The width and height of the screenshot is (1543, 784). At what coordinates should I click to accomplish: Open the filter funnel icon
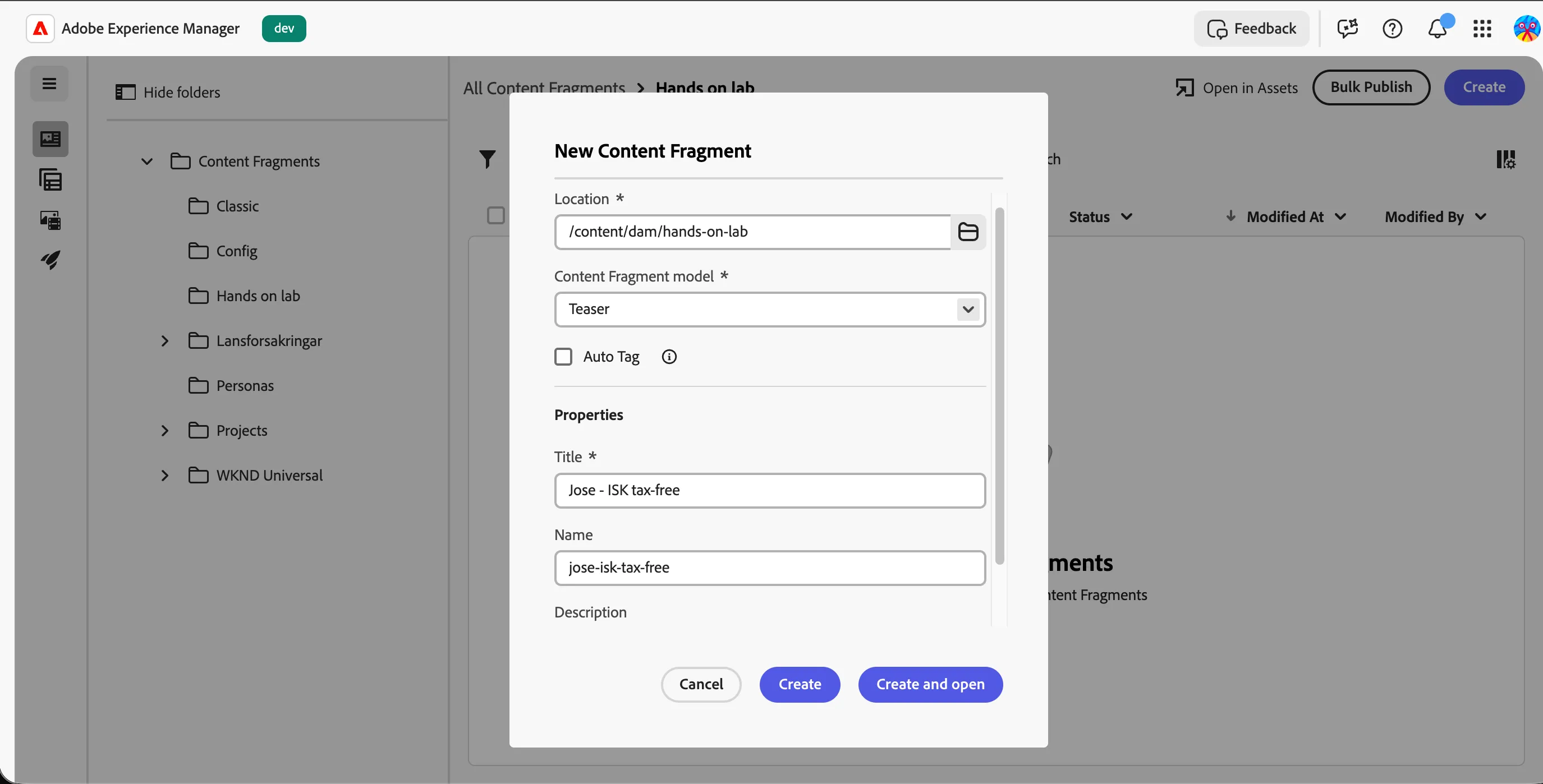point(488,159)
